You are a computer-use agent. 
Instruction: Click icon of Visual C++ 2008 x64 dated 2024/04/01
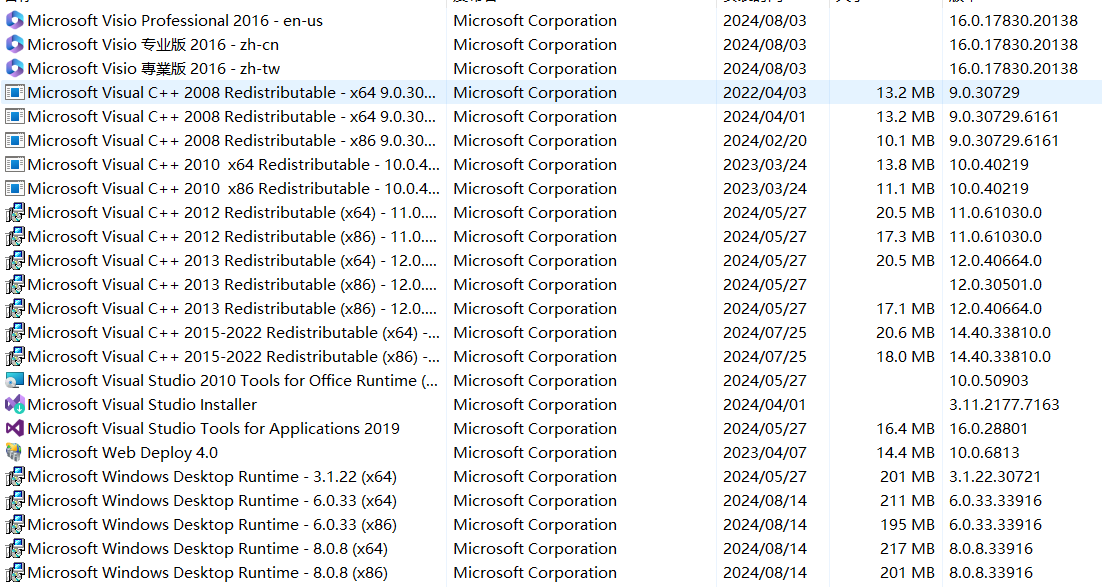pyautogui.click(x=15, y=116)
